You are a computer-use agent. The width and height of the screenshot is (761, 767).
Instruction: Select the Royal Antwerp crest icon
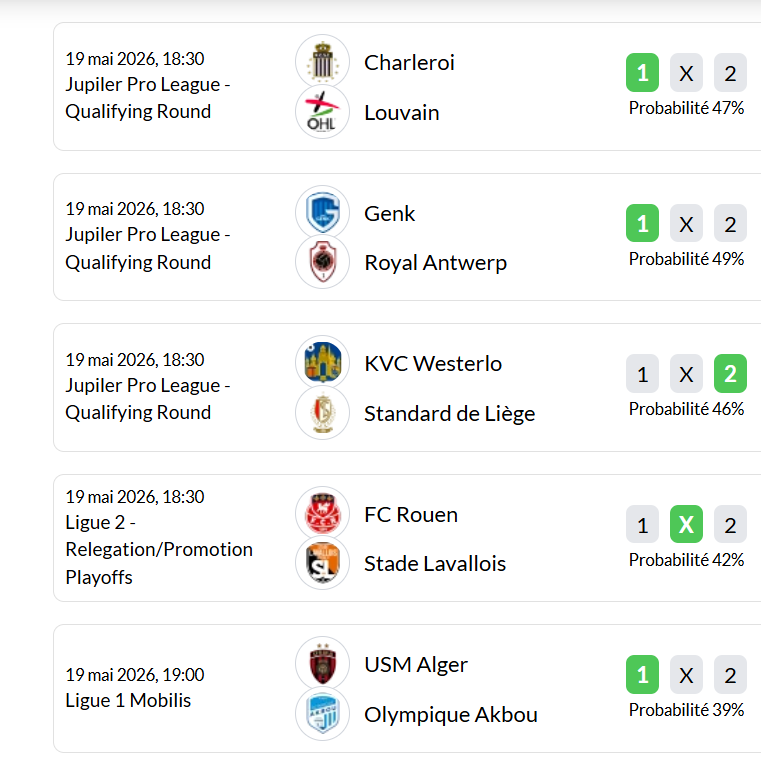322,262
